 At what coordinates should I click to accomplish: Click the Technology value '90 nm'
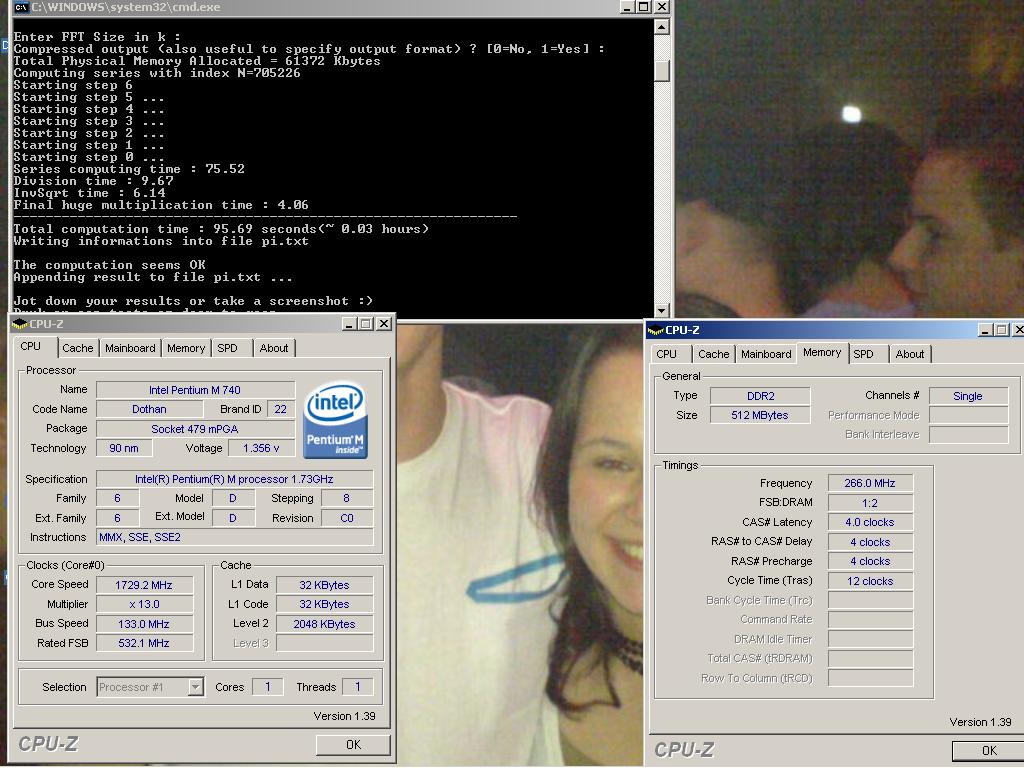pyautogui.click(x=124, y=449)
